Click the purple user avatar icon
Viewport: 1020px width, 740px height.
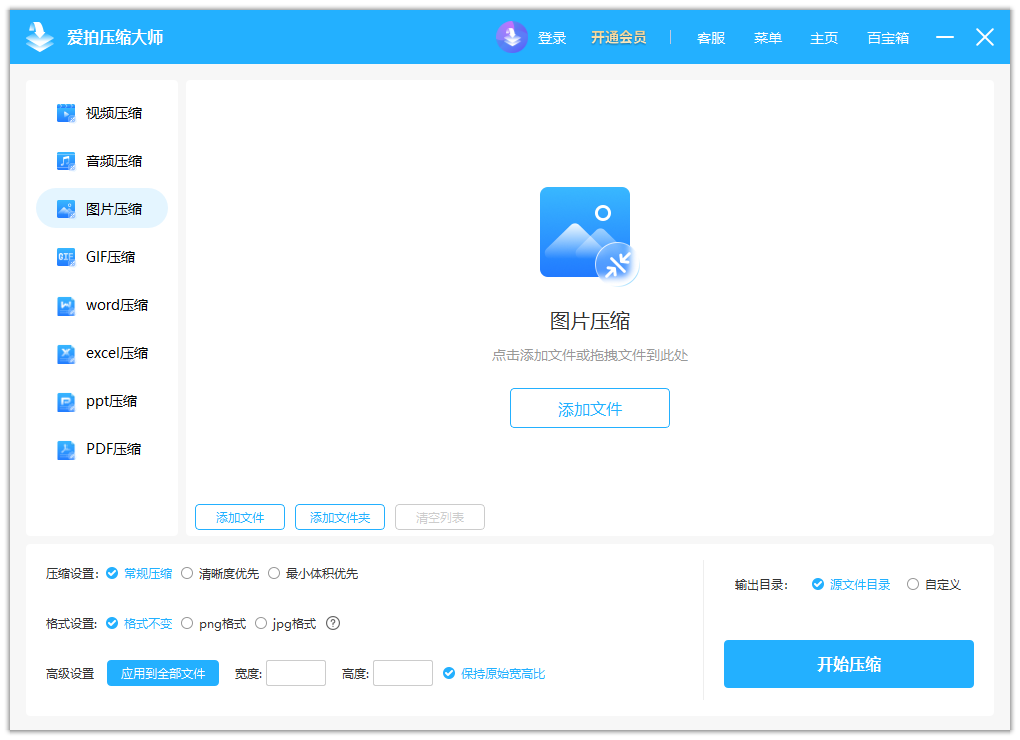(512, 37)
